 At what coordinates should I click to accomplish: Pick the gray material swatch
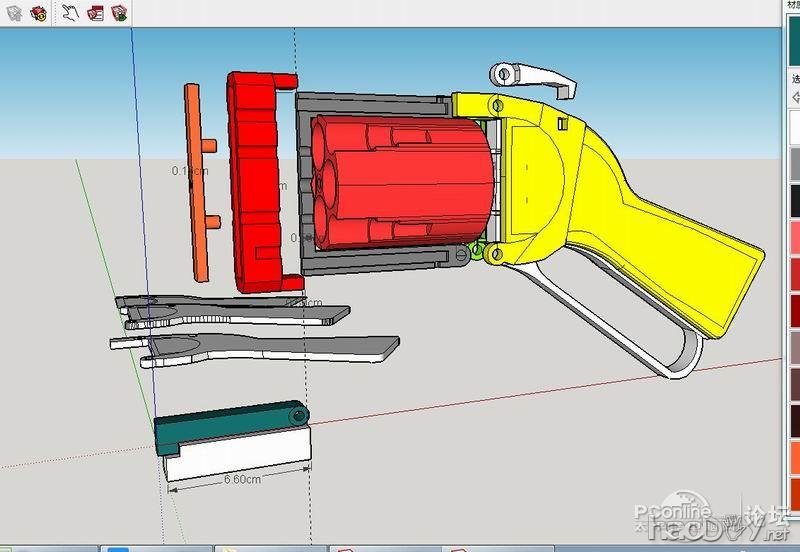pos(794,164)
